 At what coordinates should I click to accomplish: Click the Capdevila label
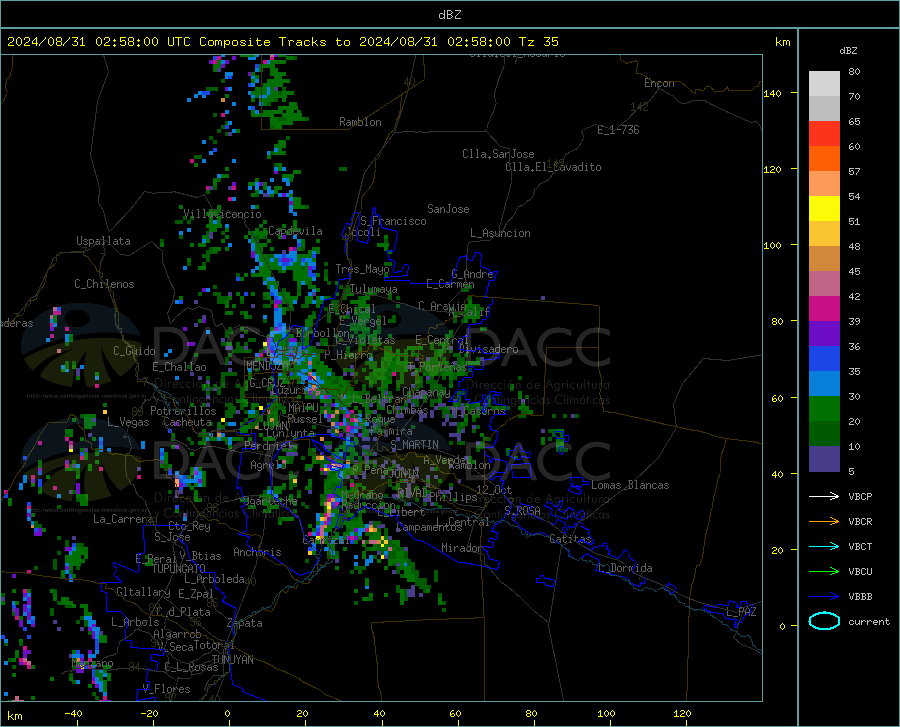[295, 231]
